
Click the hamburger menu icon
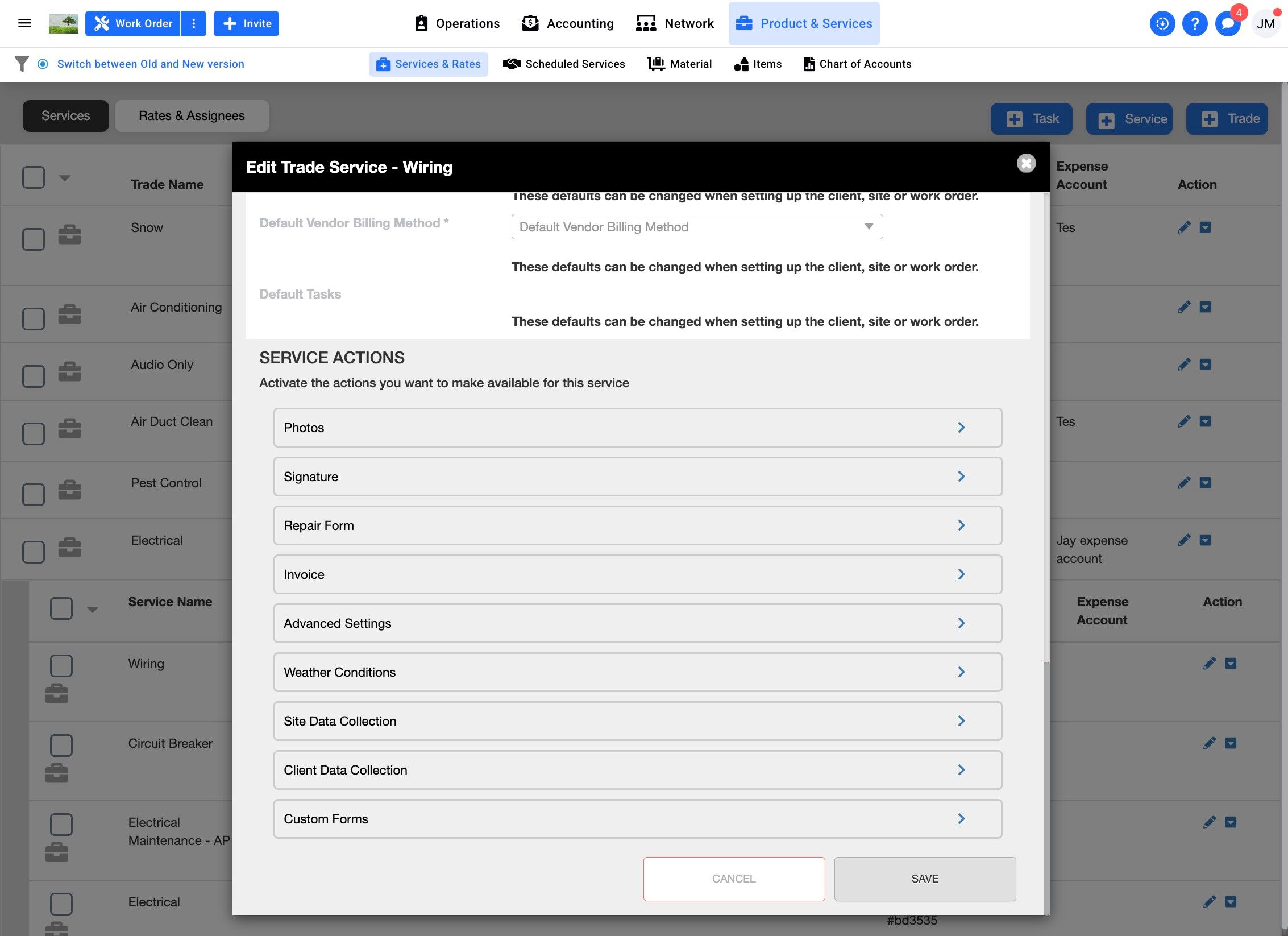pos(24,23)
